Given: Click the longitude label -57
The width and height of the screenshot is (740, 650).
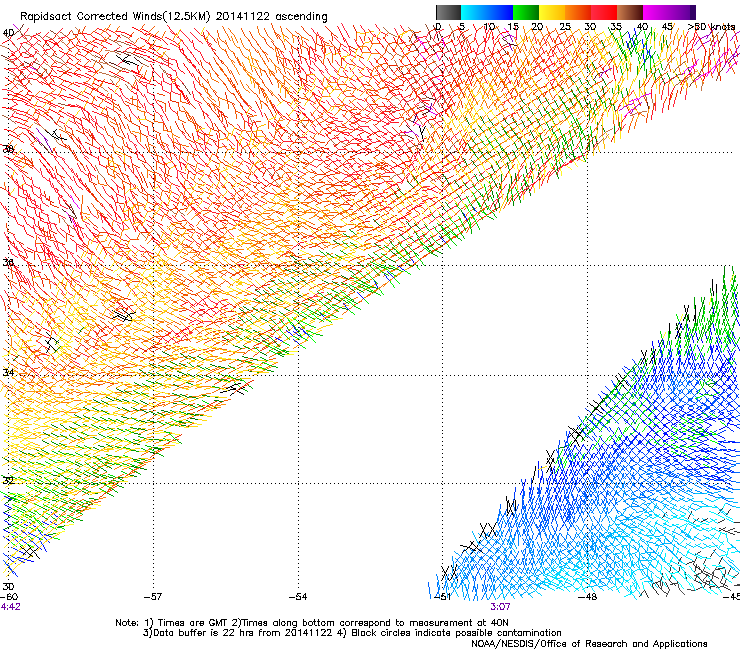Looking at the screenshot, I should click(x=153, y=597).
